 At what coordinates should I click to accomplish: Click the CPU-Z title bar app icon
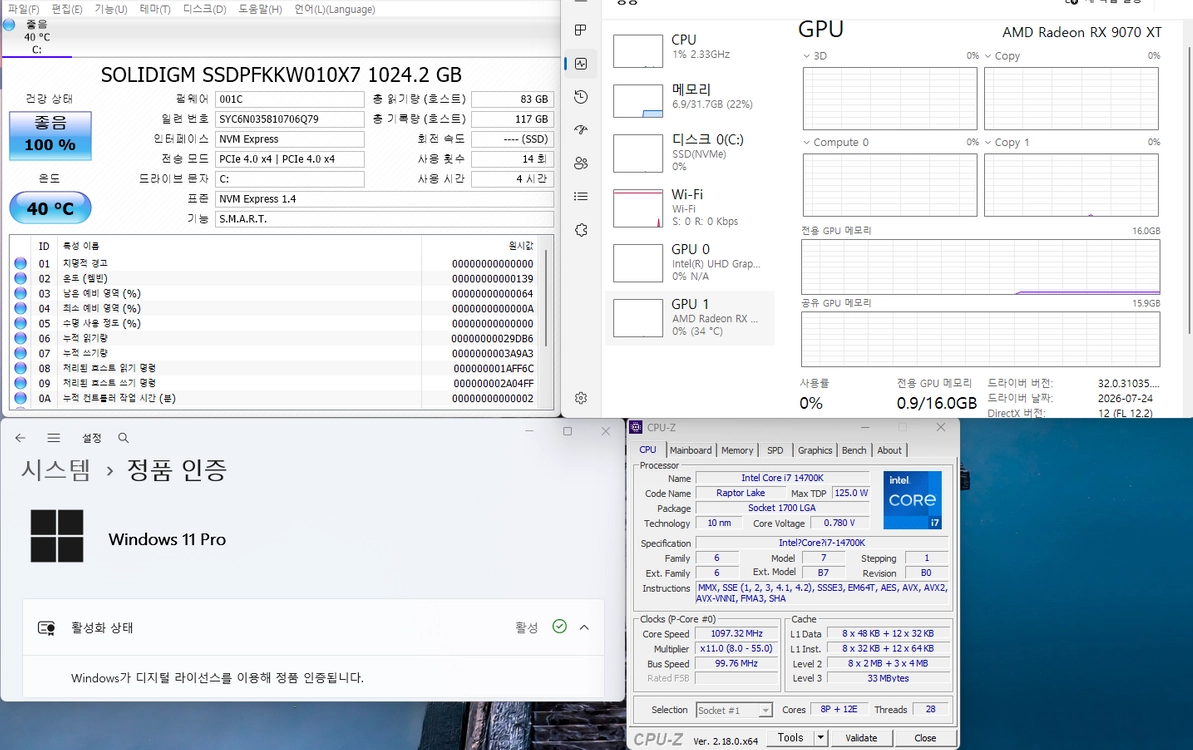(x=637, y=427)
